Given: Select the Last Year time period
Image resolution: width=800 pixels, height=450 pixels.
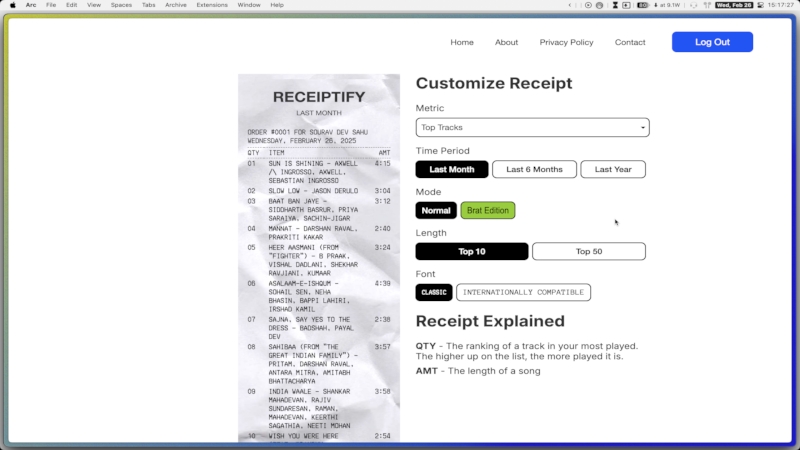Looking at the screenshot, I should click(613, 169).
